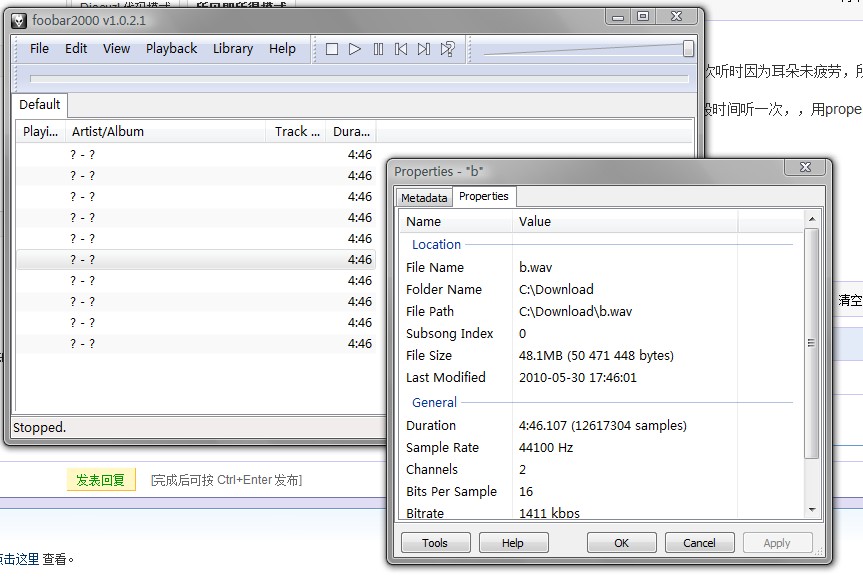This screenshot has width=863, height=577.
Task: Open the Edit menu
Action: click(76, 48)
